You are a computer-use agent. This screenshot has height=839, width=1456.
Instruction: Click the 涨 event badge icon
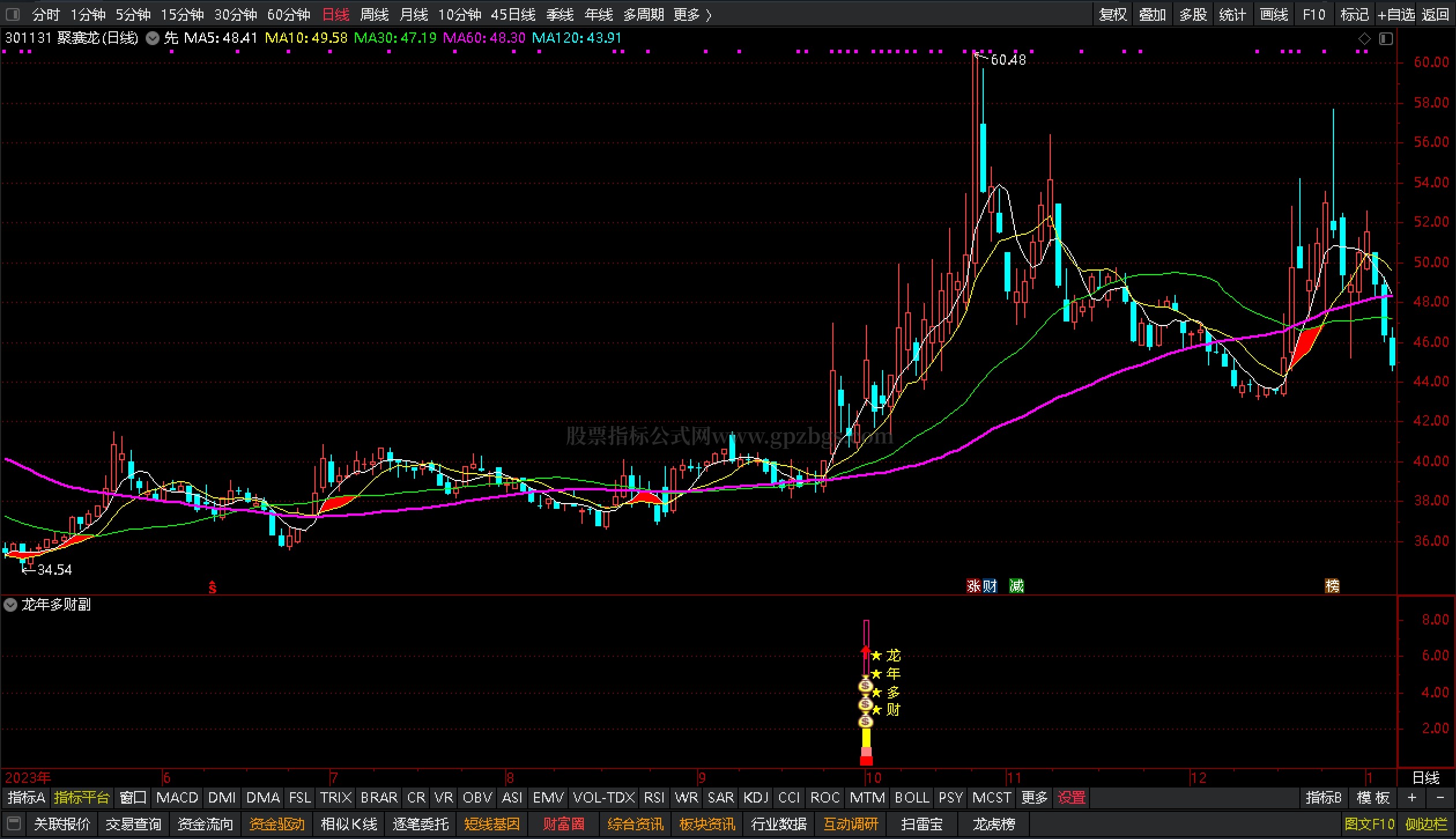(973, 586)
